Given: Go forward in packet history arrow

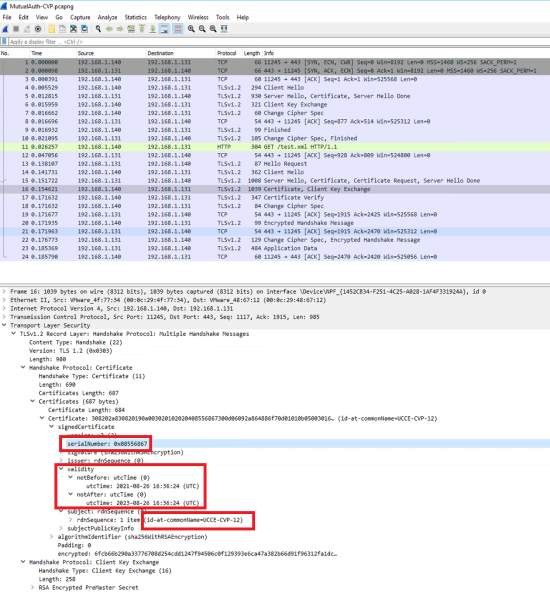Looking at the screenshot, I should [120, 29].
